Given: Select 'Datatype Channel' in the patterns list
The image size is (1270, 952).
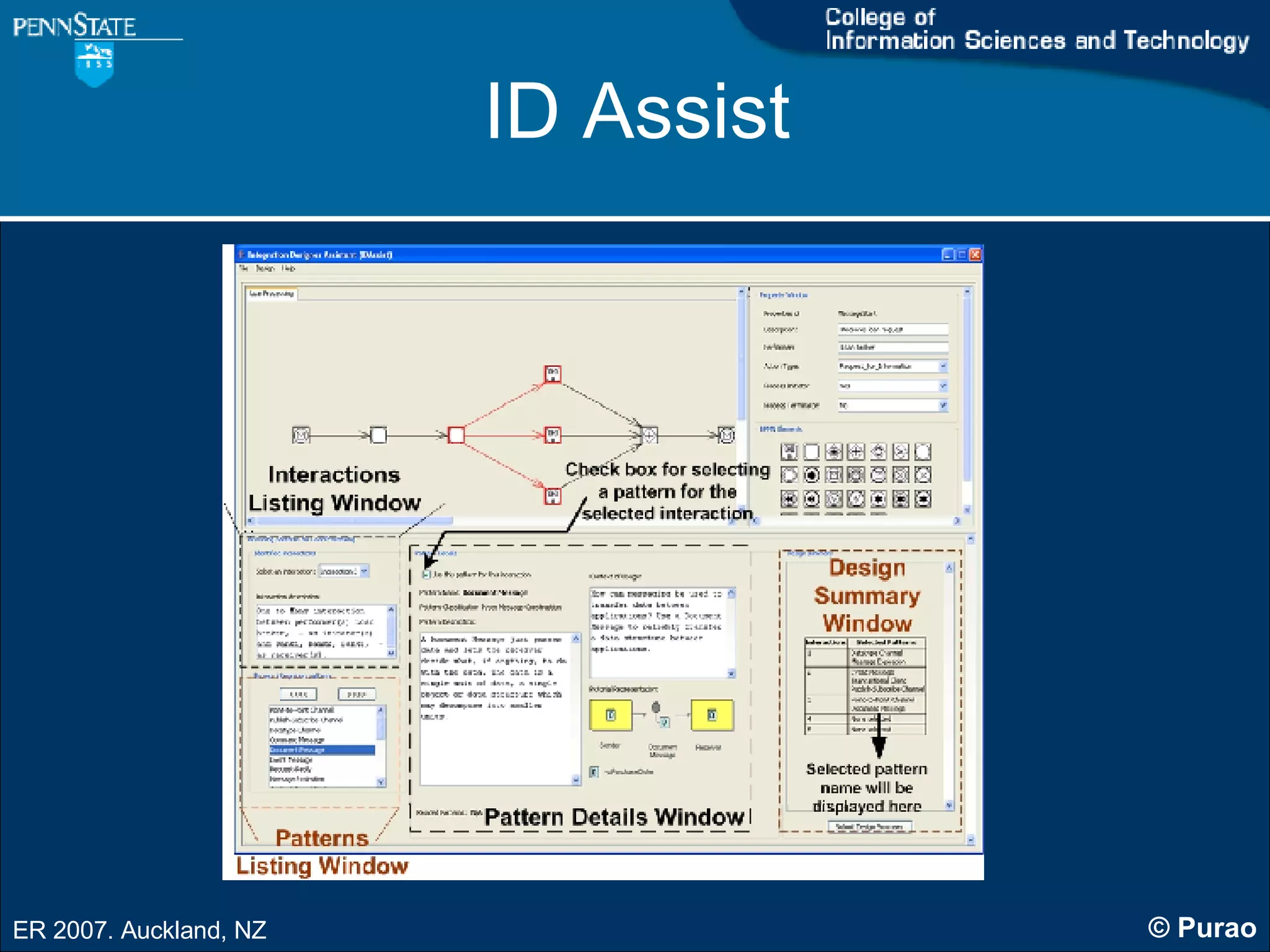Looking at the screenshot, I should point(322,729).
